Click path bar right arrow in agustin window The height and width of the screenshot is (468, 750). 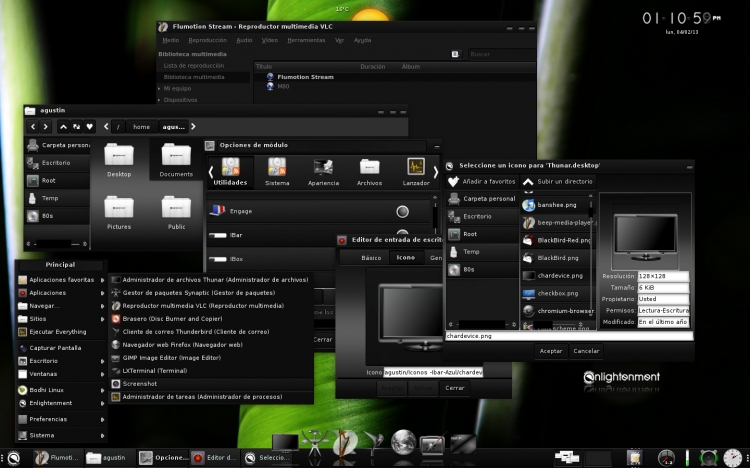[x=193, y=127]
